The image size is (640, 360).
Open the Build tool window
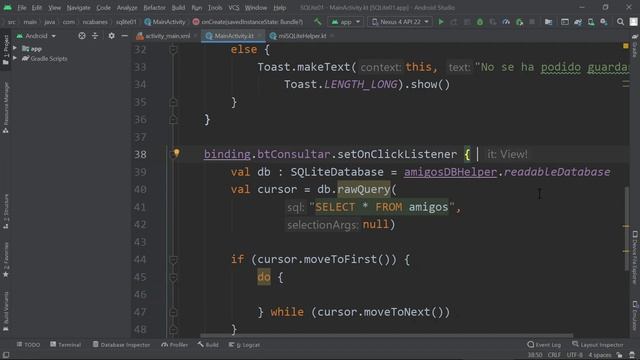click(x=208, y=345)
